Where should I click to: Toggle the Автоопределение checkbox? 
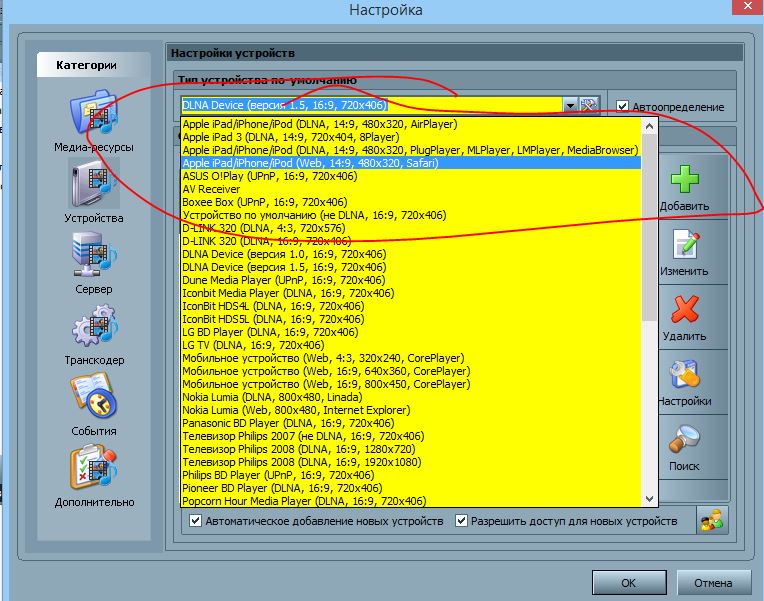(623, 106)
